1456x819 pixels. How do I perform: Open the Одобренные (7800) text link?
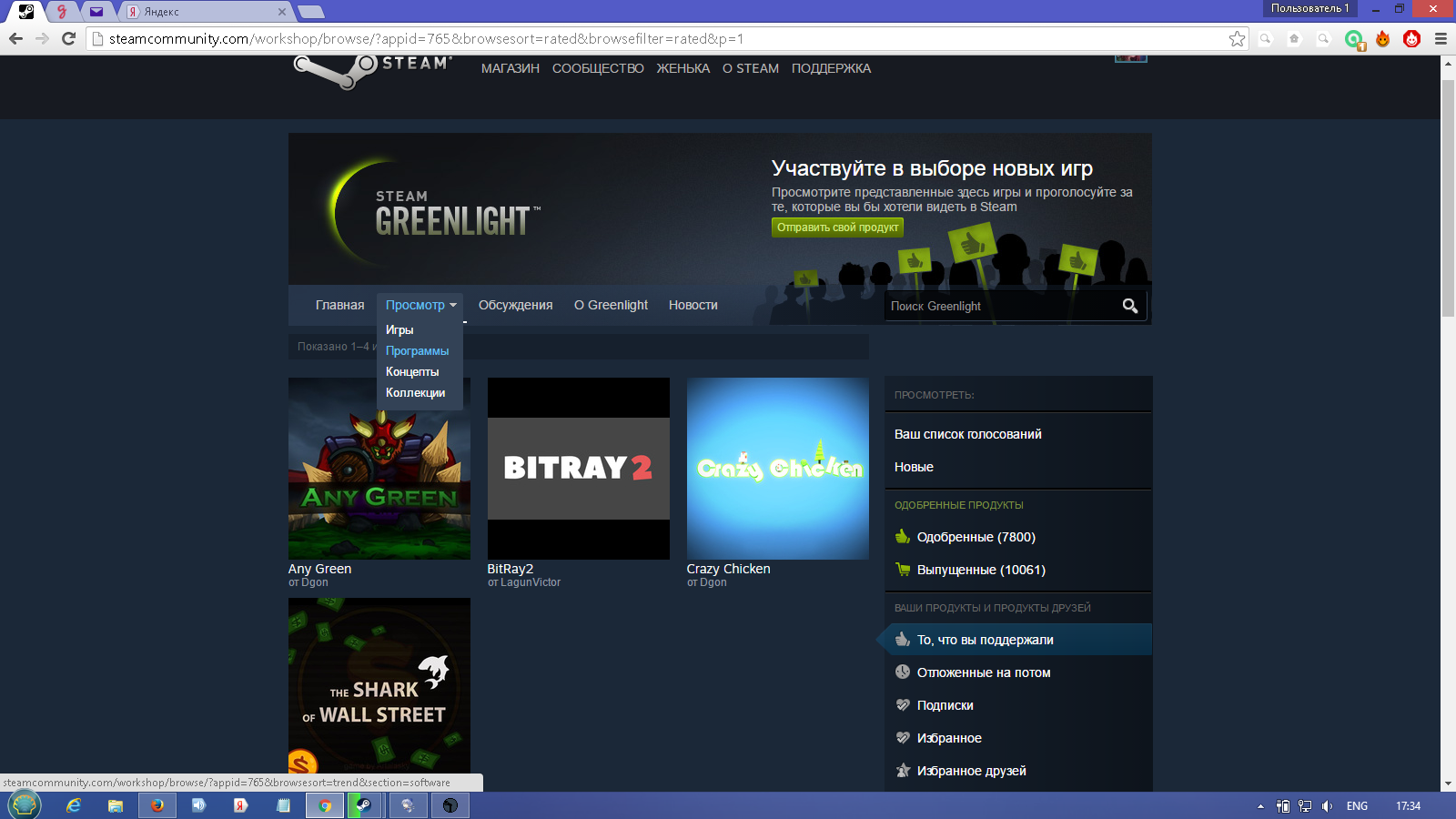click(x=976, y=537)
